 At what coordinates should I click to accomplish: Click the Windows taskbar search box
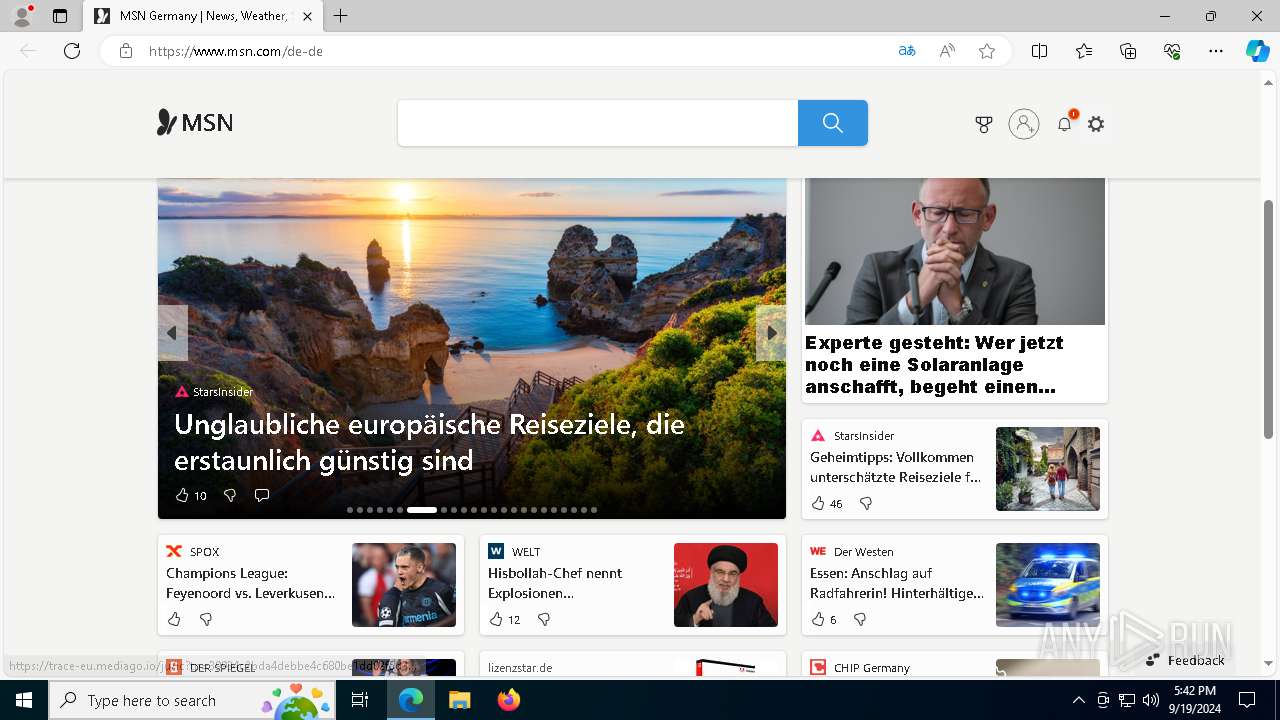coord(192,700)
